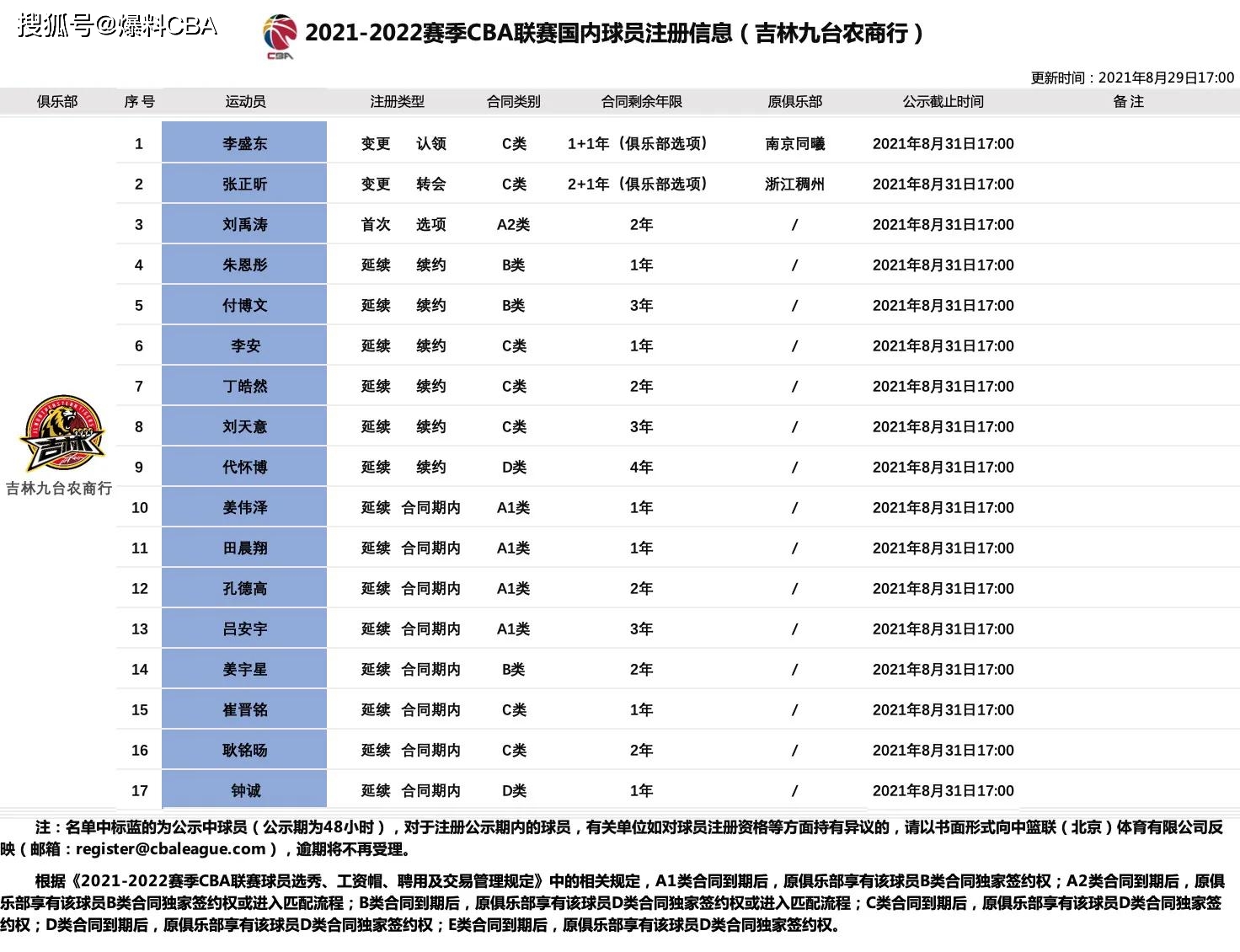Click the 合同剩余年限 column header
1240x952 pixels.
642,102
